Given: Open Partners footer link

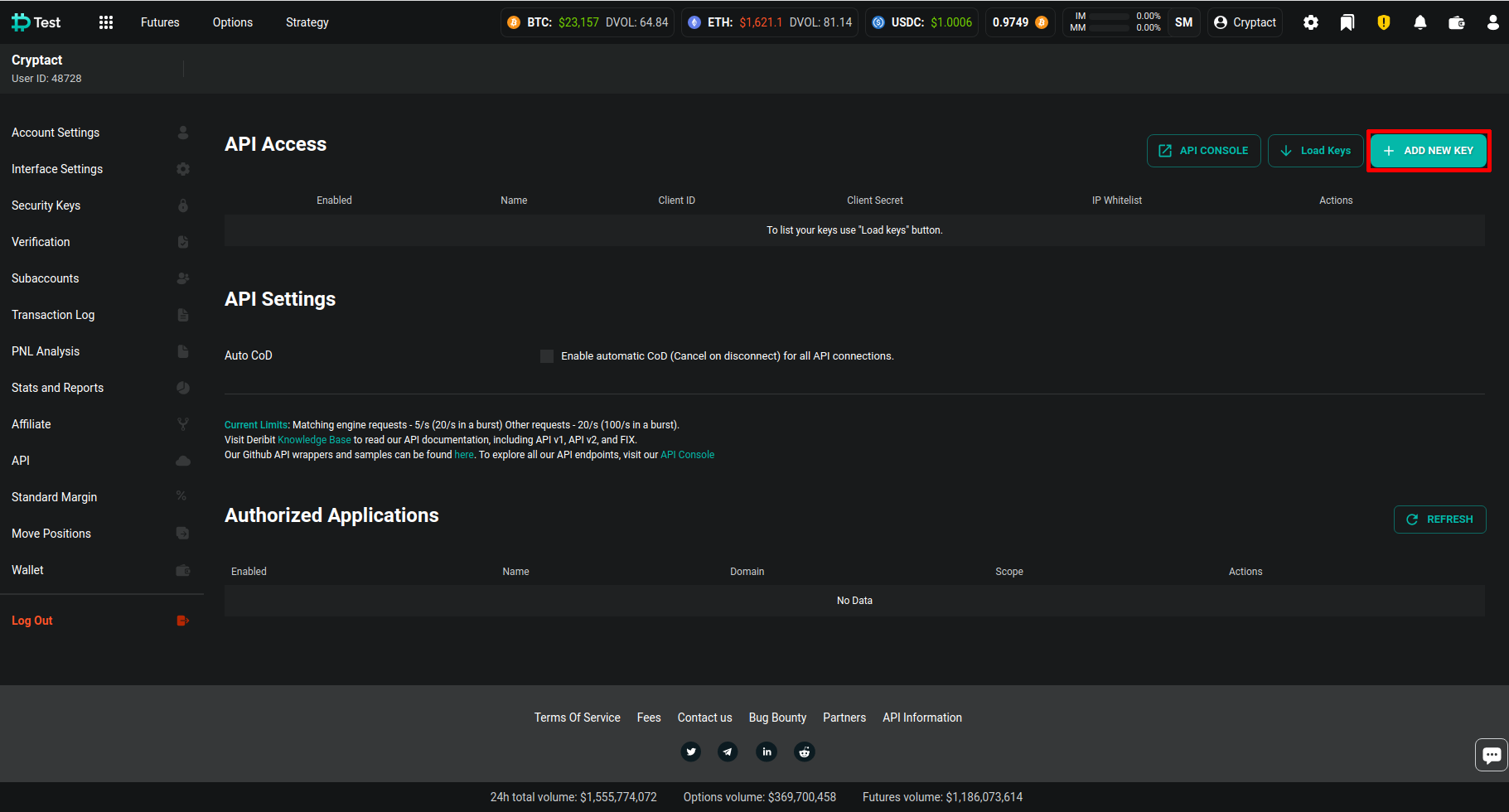Looking at the screenshot, I should tap(844, 718).
